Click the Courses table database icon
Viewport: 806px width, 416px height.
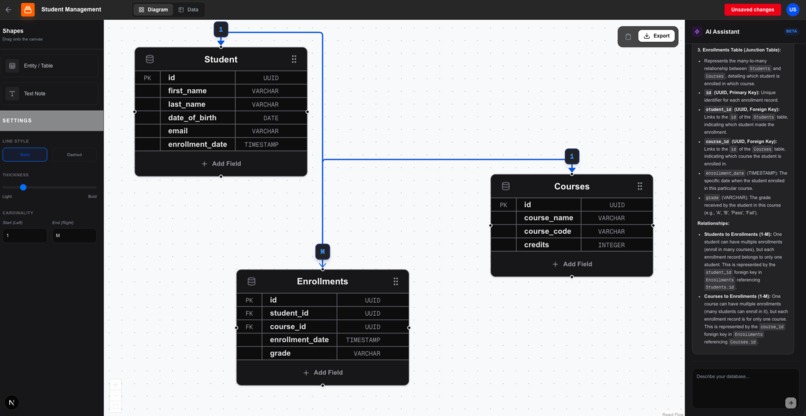coord(506,186)
